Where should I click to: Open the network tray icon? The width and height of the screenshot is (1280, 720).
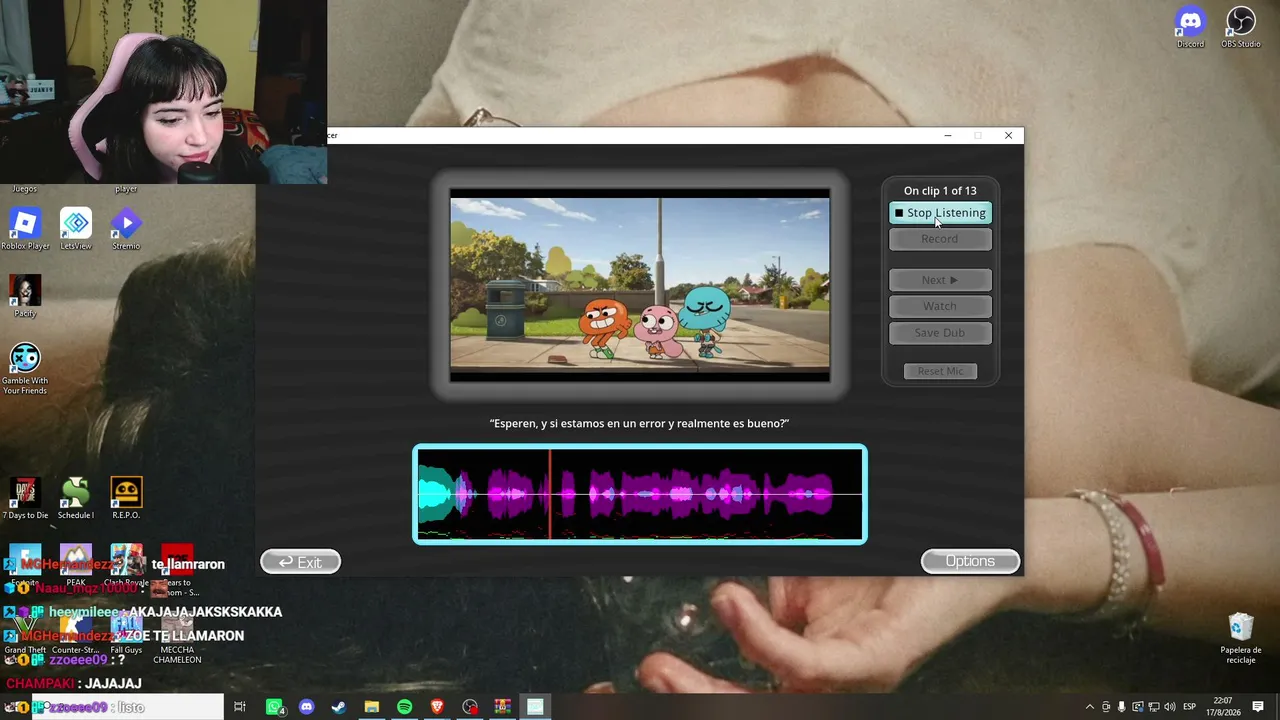(1153, 707)
